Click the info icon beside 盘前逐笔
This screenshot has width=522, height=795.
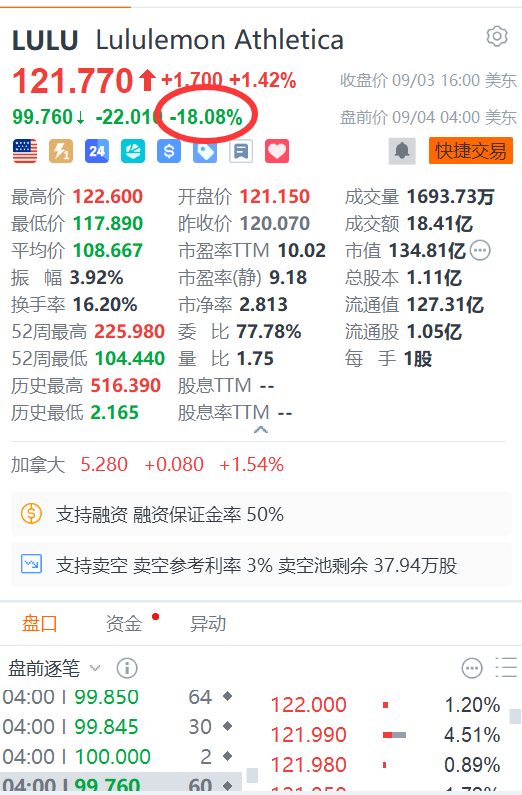[127, 668]
